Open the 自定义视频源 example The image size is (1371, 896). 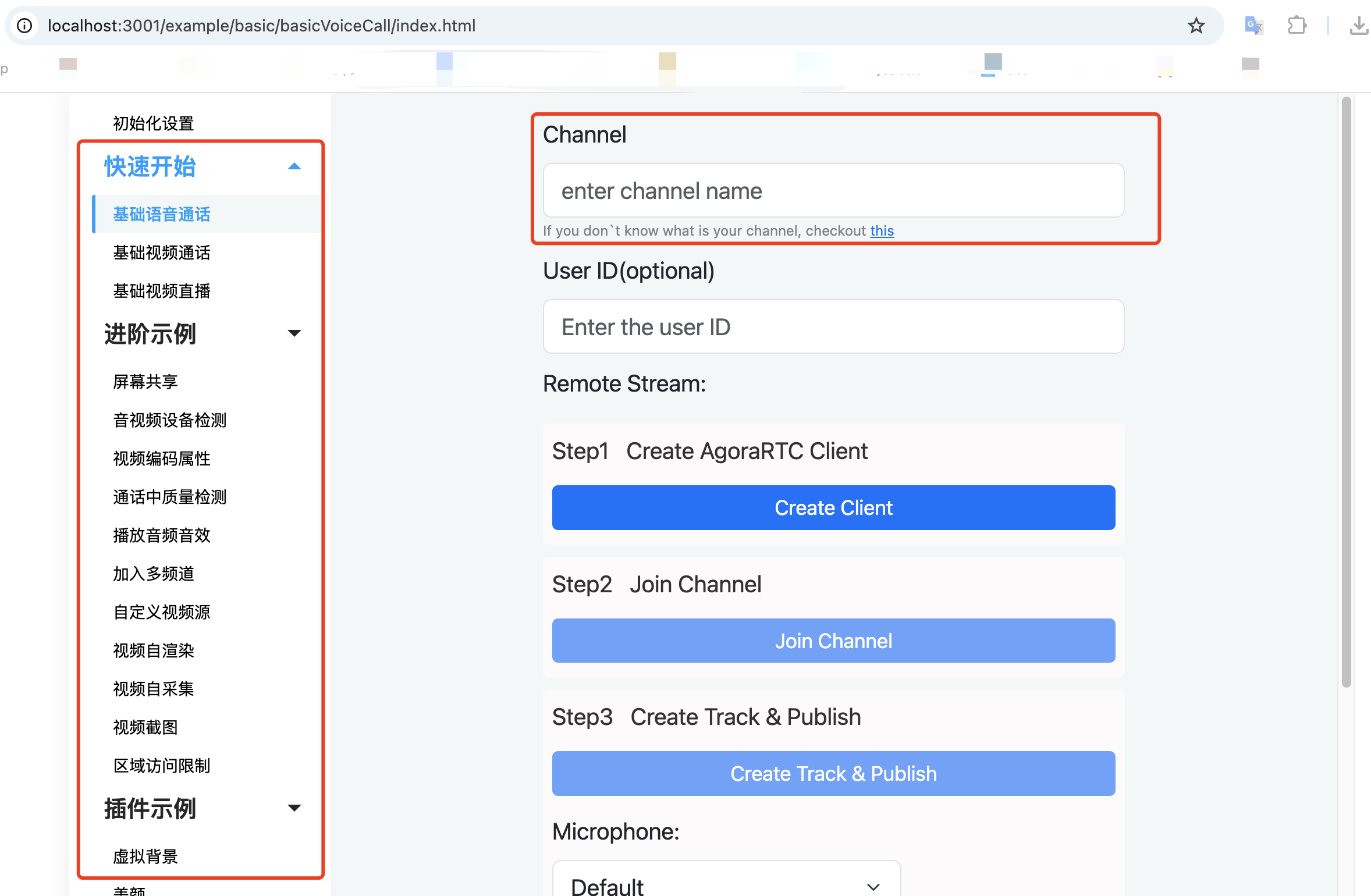point(162,612)
